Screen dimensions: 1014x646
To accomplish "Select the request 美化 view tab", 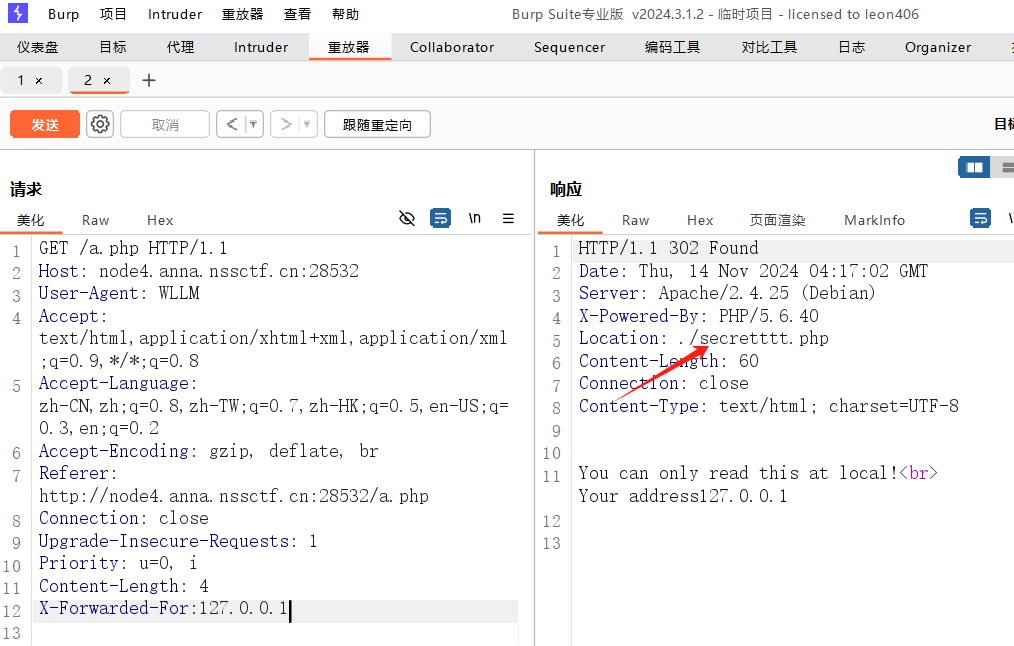I will tap(31, 221).
